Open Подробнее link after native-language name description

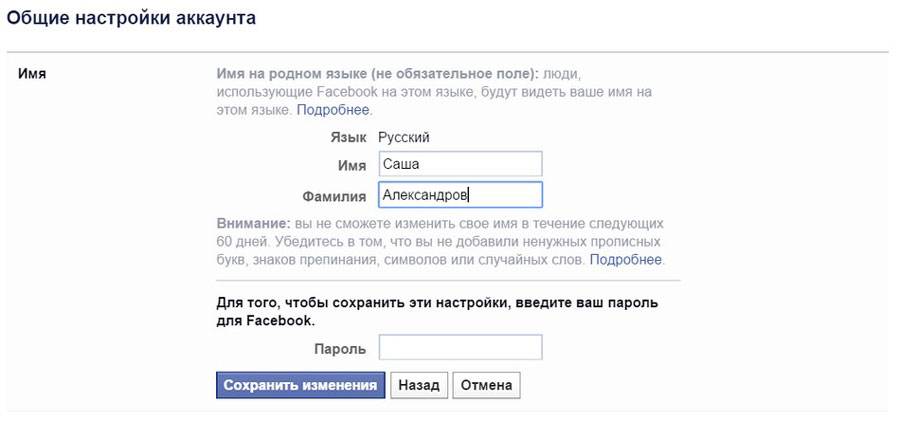(334, 109)
